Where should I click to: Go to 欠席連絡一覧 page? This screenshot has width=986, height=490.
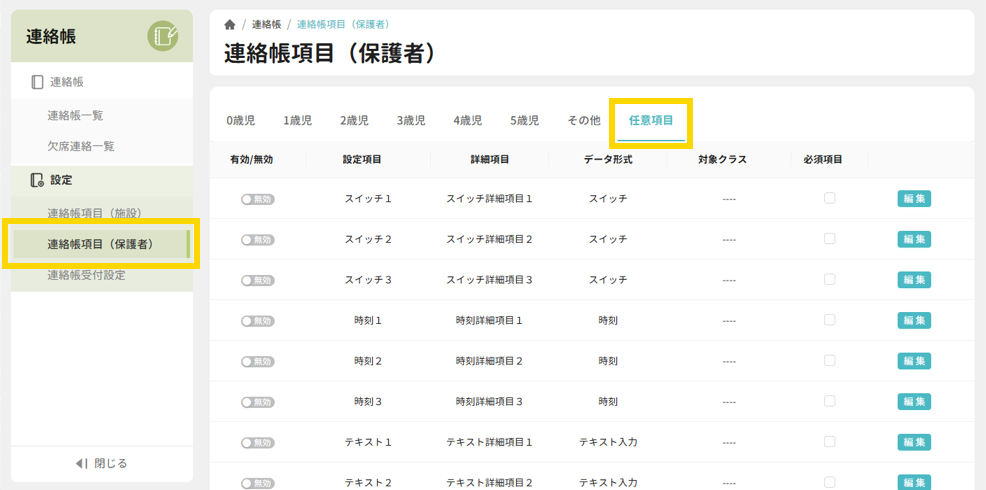point(81,146)
